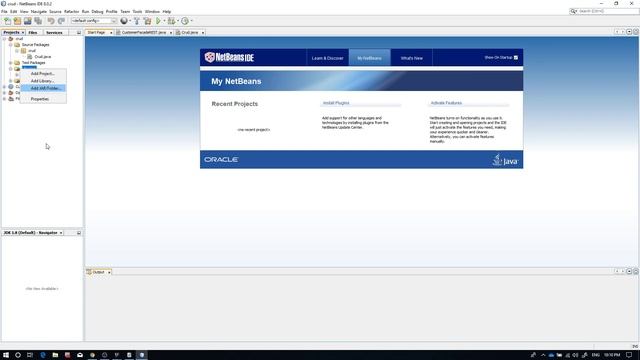The image size is (640, 360).
Task: Select Crud.java in the project tree
Action: click(x=42, y=57)
